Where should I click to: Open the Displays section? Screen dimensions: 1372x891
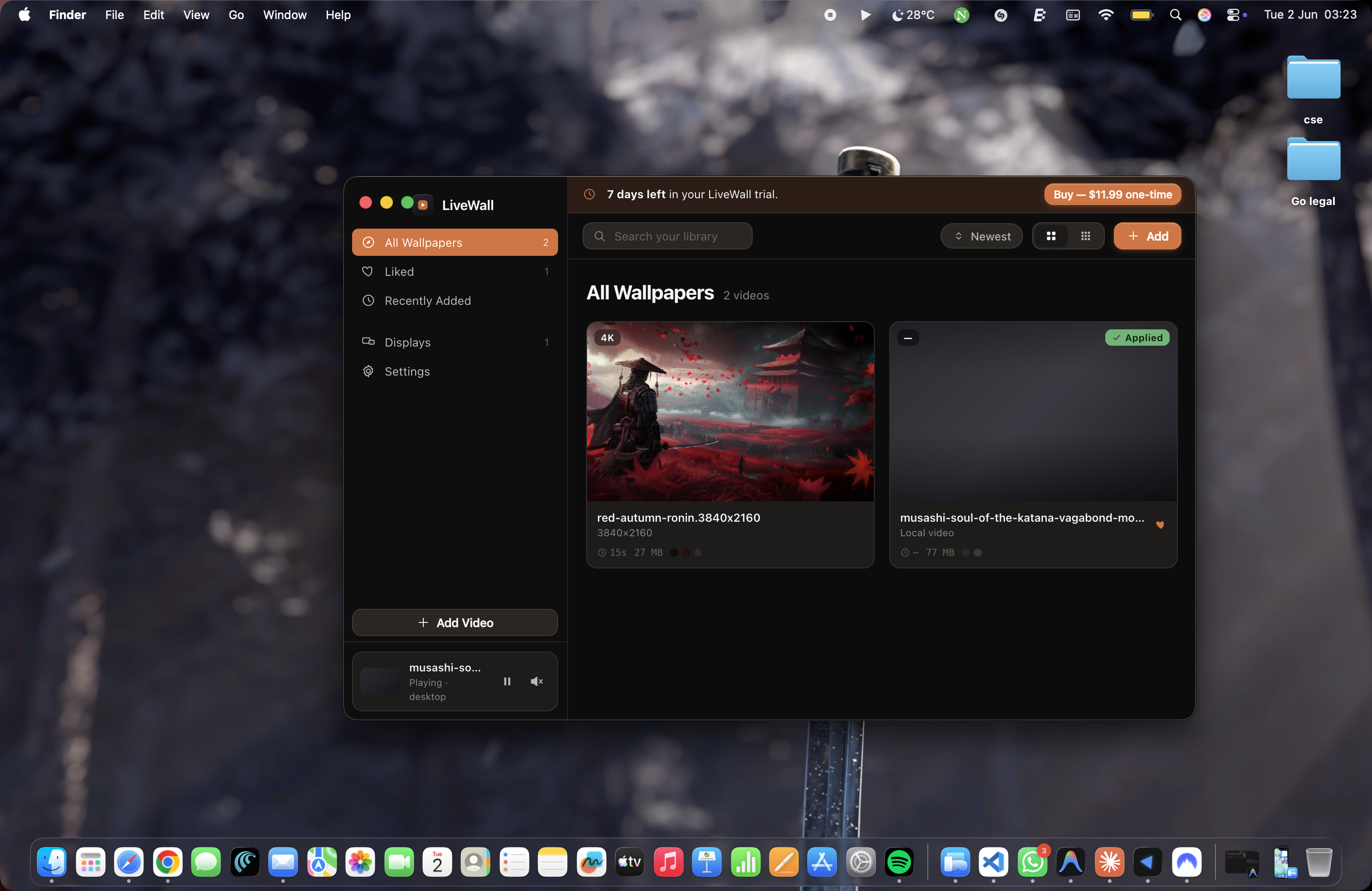(454, 343)
